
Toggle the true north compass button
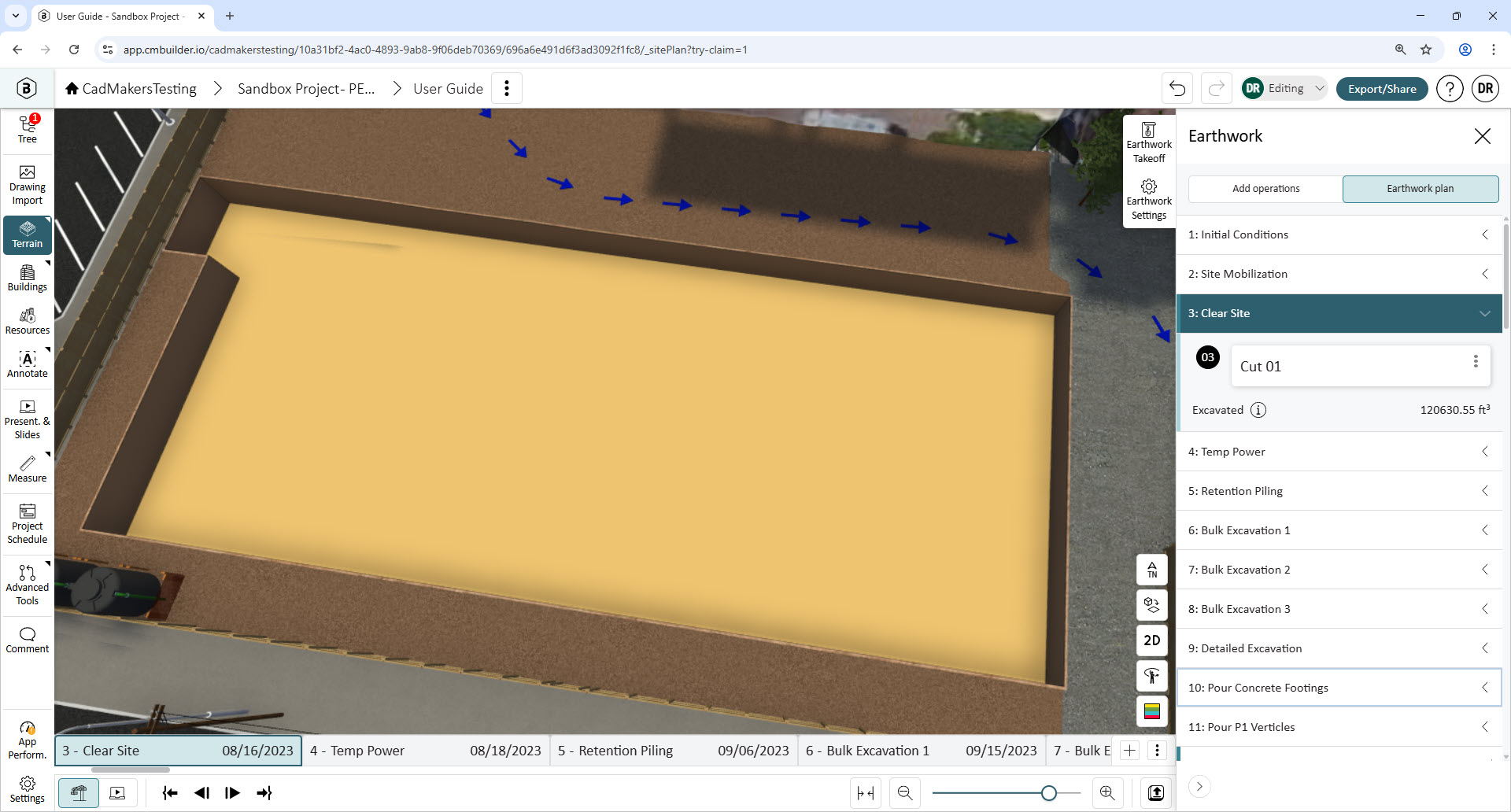coord(1151,570)
